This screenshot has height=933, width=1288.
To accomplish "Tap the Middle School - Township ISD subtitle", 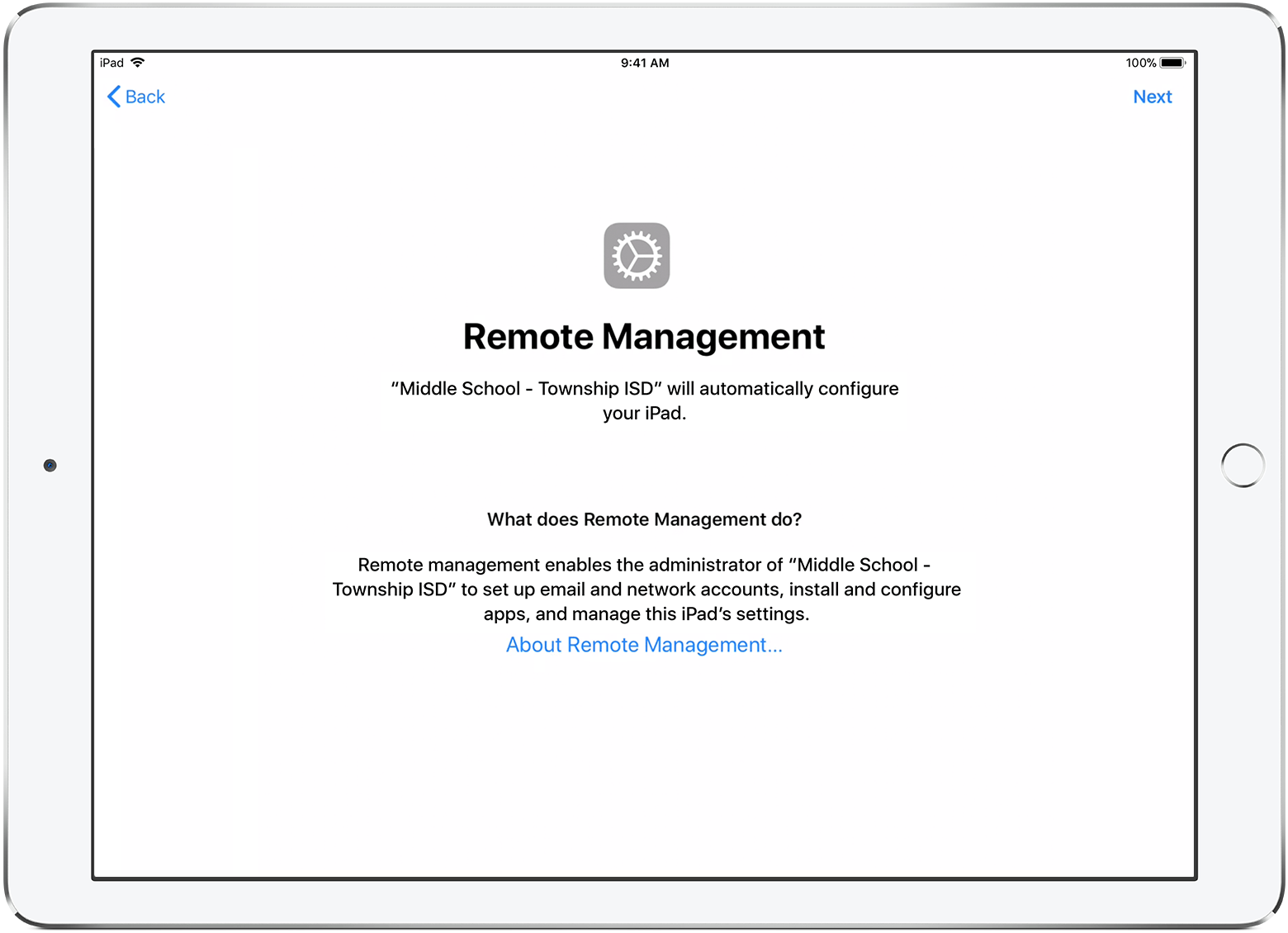I will click(x=644, y=400).
